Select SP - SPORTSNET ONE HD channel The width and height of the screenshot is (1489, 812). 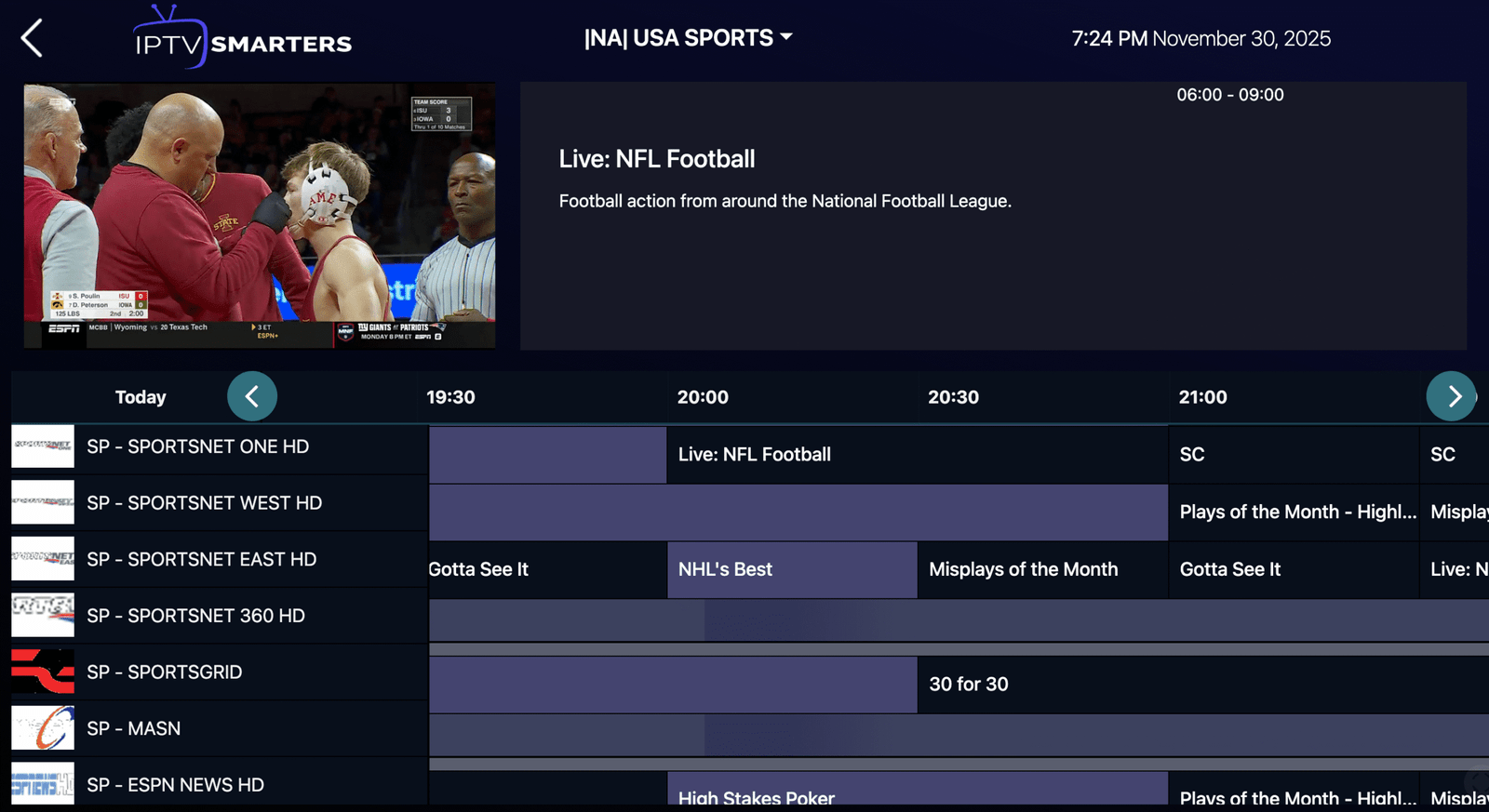[x=197, y=446]
